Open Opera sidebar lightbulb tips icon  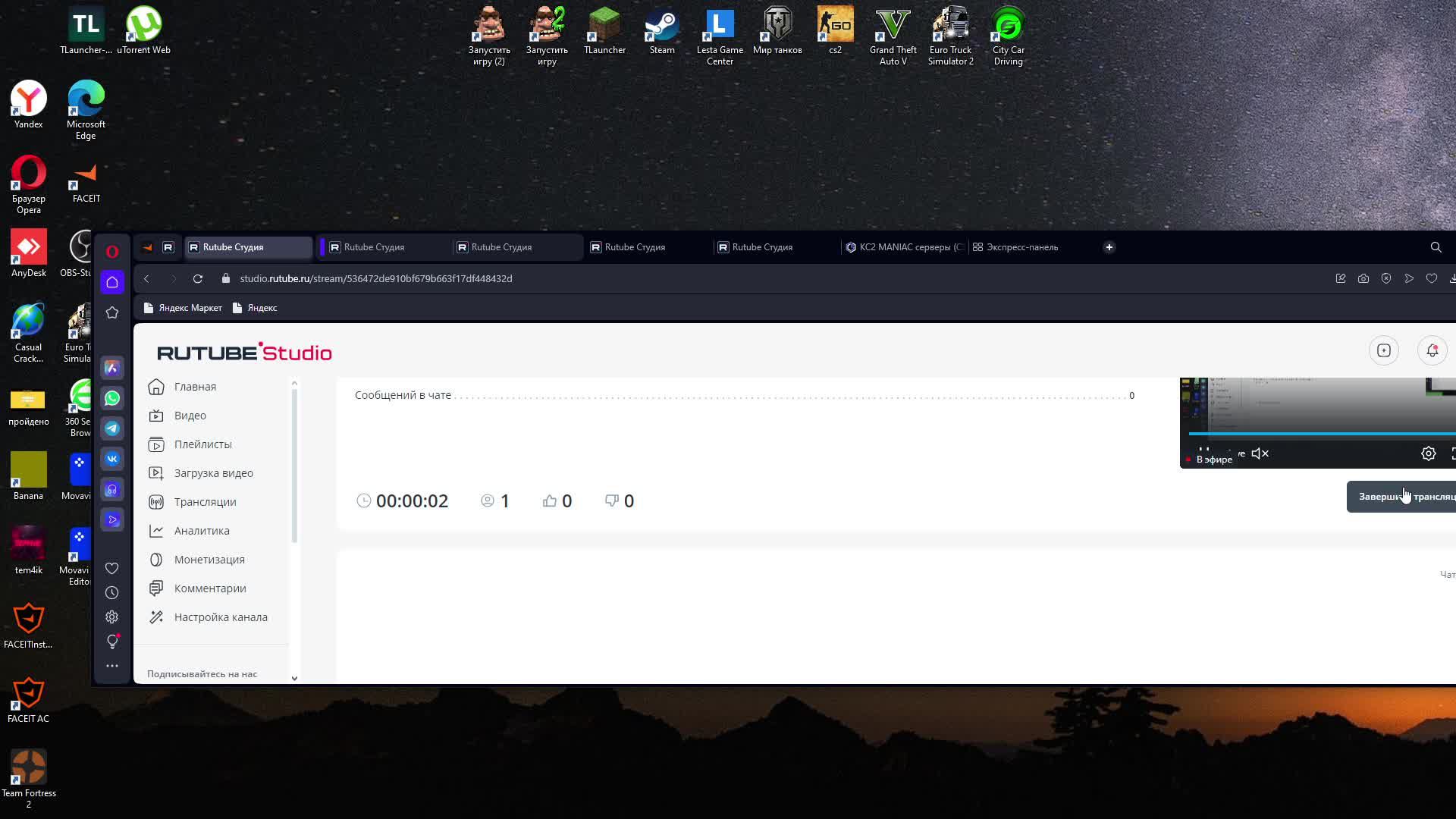click(x=112, y=642)
